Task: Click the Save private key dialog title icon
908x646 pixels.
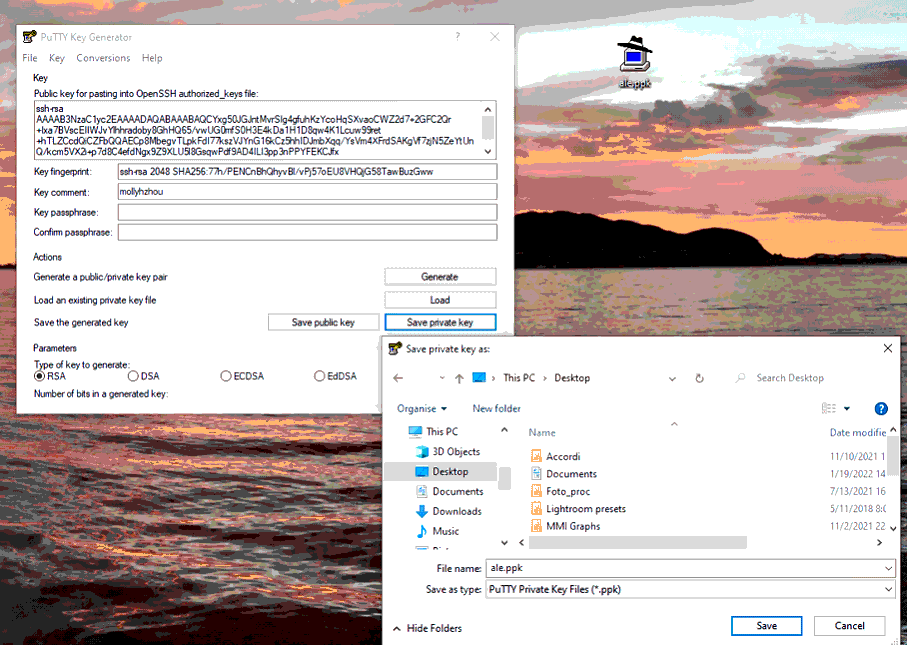Action: 395,348
